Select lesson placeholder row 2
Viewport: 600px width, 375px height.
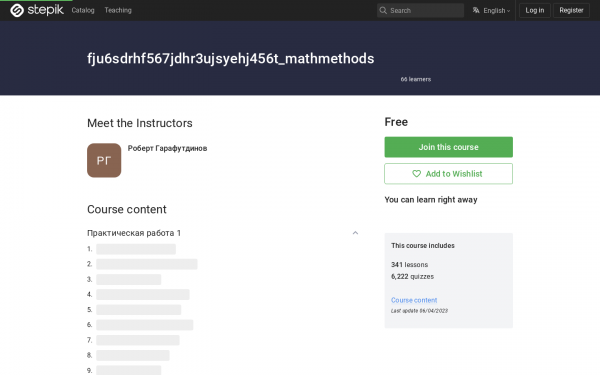coord(147,264)
